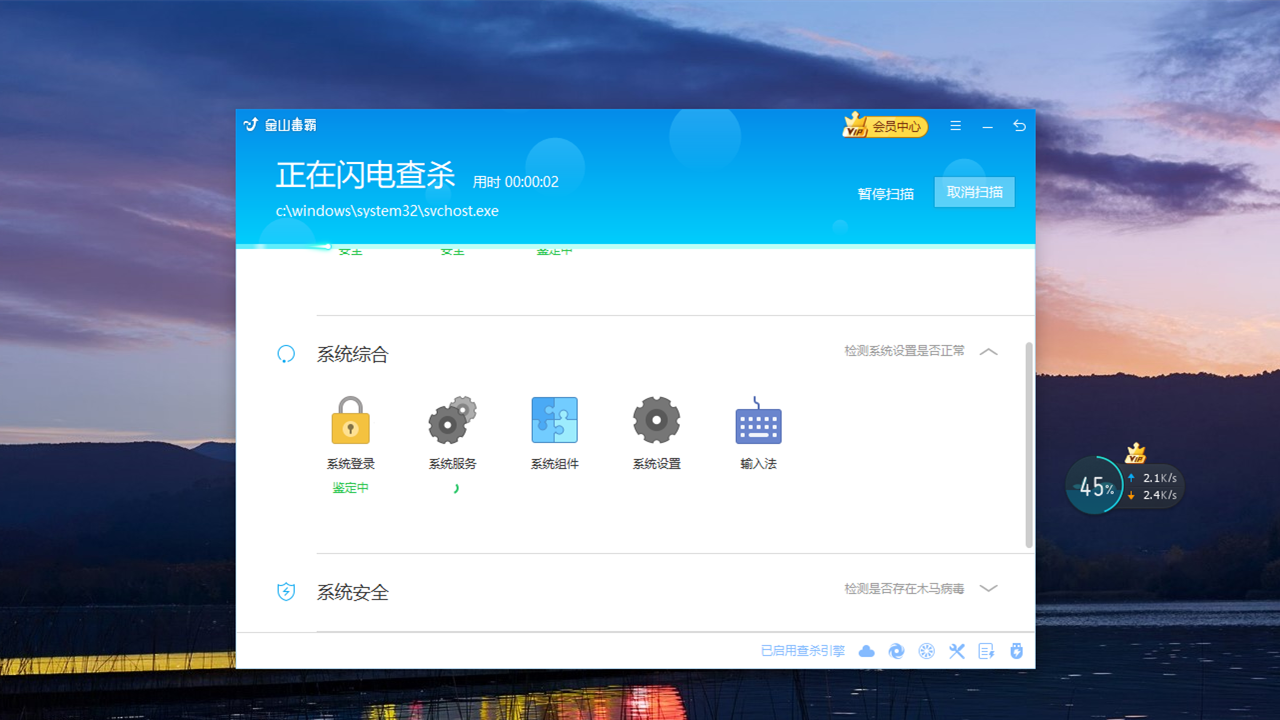The width and height of the screenshot is (1280, 720).
Task: Click the circular wheel engine icon in footer
Action: pos(927,651)
